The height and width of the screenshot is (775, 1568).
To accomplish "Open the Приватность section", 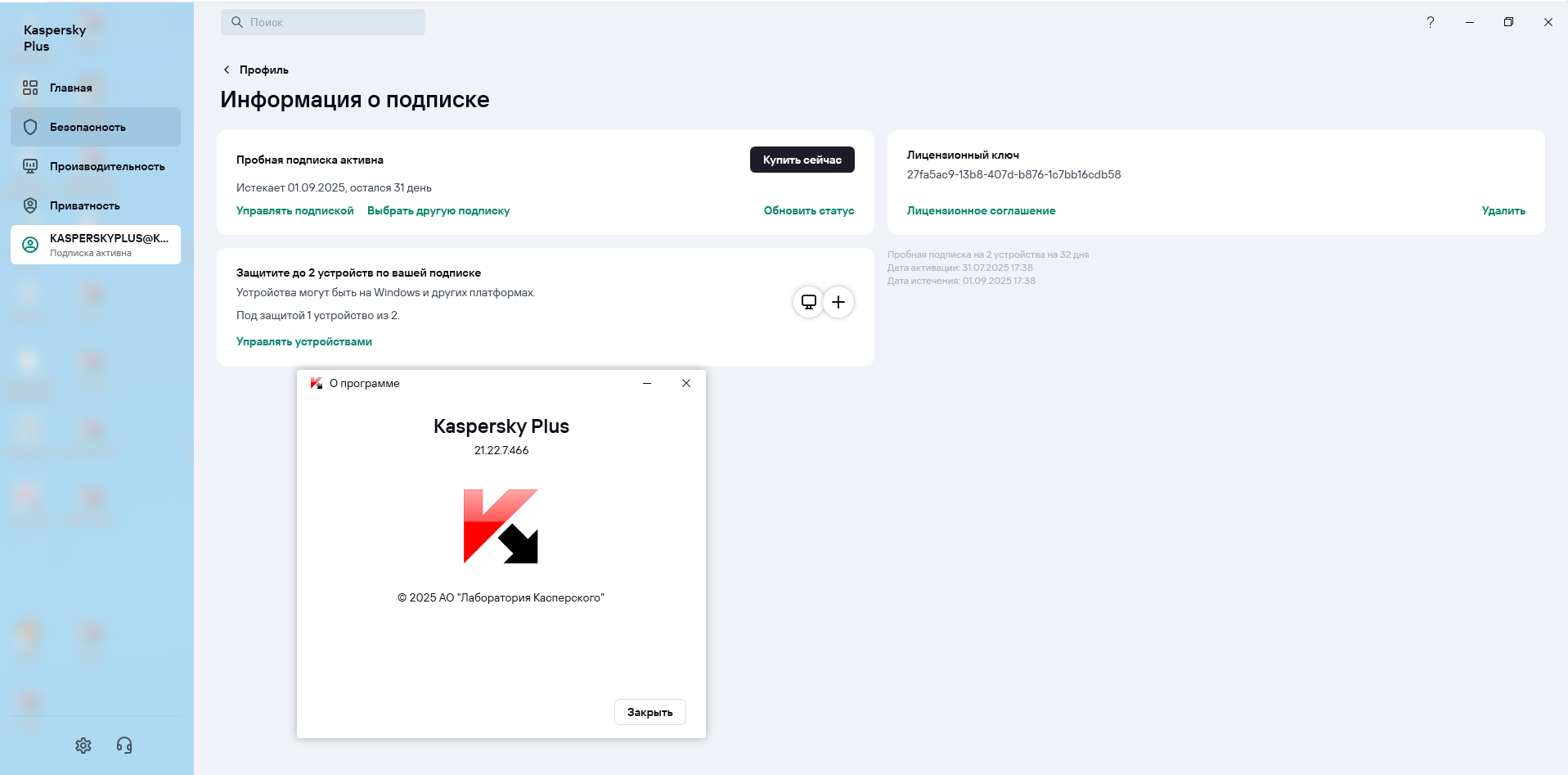I will 96,205.
